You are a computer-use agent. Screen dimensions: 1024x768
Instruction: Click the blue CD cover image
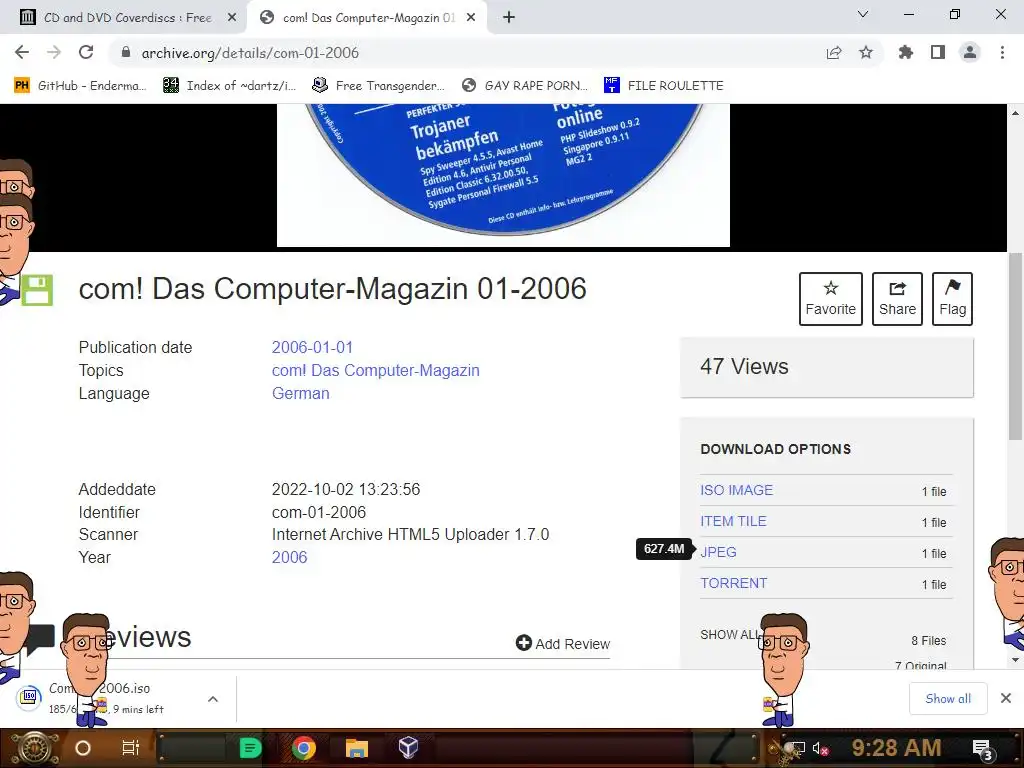(x=503, y=175)
